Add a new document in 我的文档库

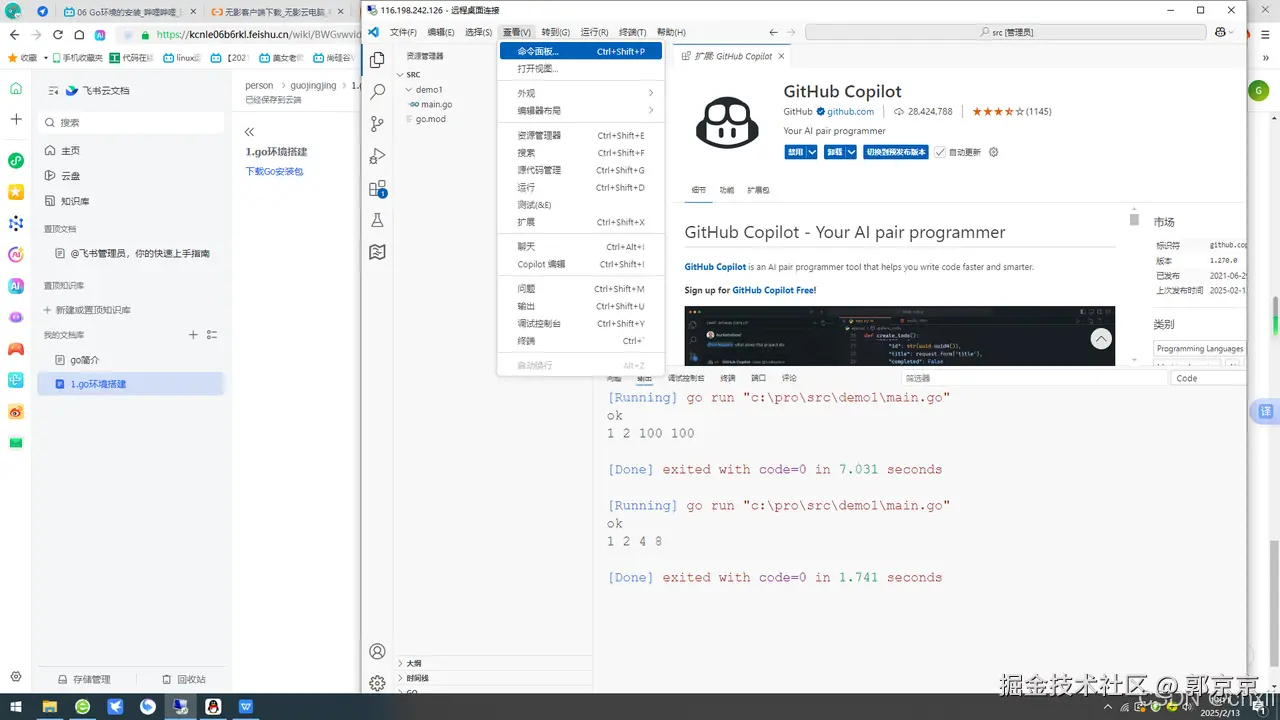pos(193,334)
